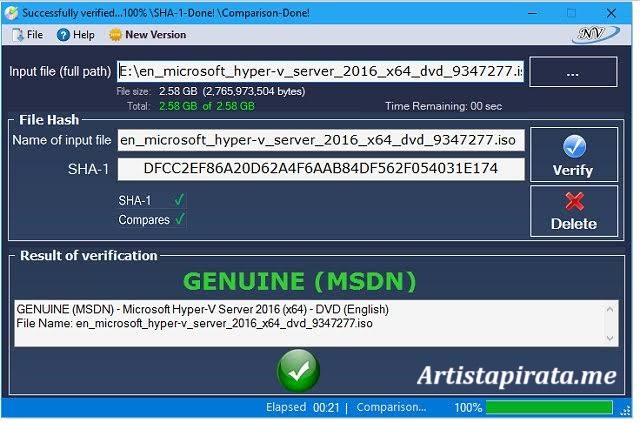Minimize the window

(532, 13)
